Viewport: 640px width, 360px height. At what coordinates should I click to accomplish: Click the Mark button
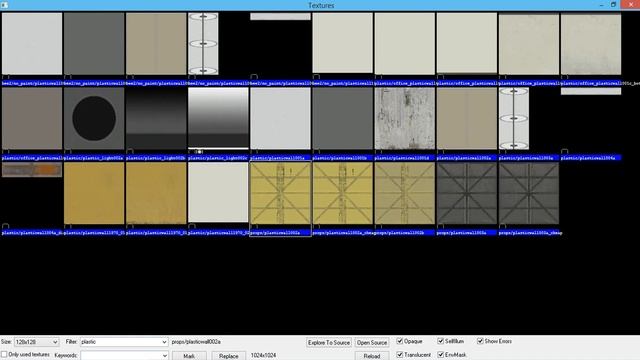[x=189, y=356]
